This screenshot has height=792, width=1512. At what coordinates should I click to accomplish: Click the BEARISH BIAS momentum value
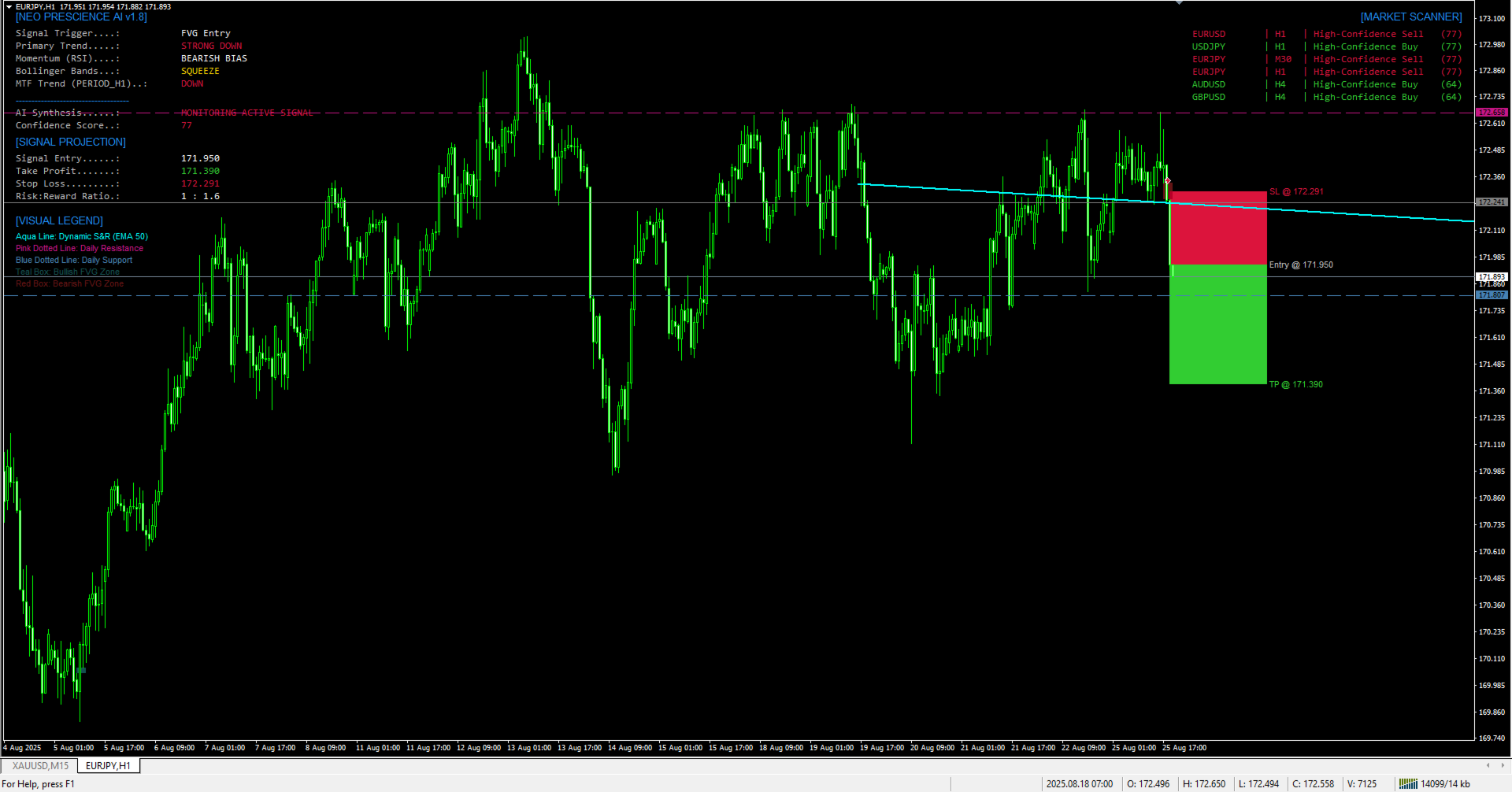tap(214, 58)
